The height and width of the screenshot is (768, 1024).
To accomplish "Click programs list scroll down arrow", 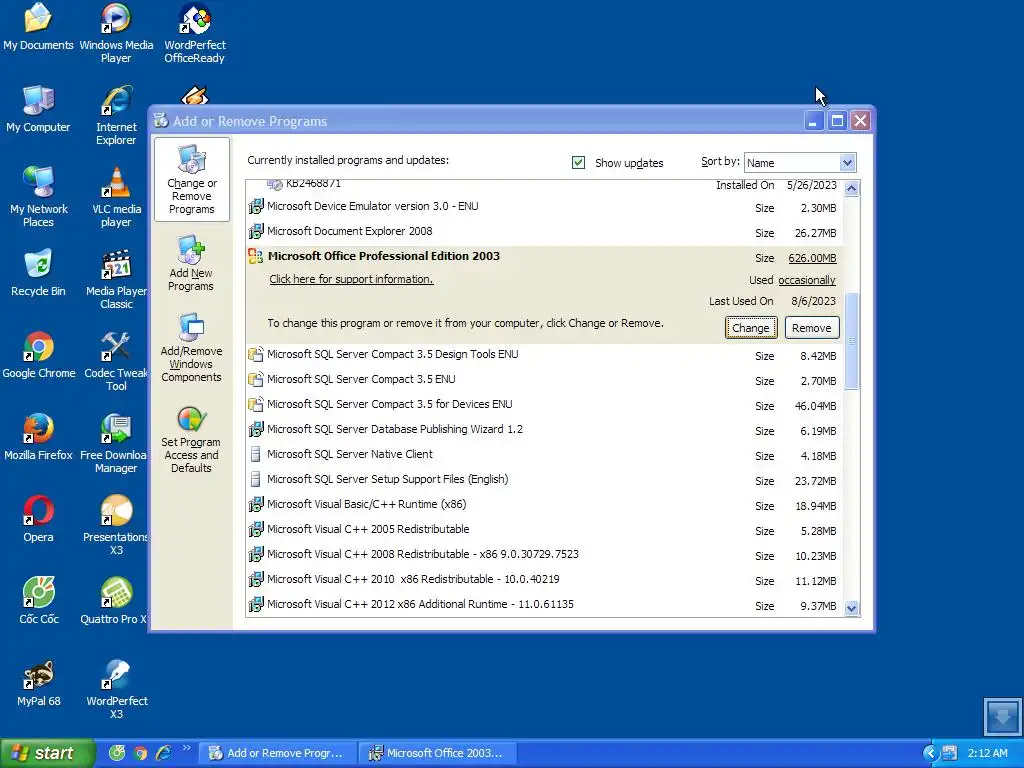I will click(x=851, y=608).
